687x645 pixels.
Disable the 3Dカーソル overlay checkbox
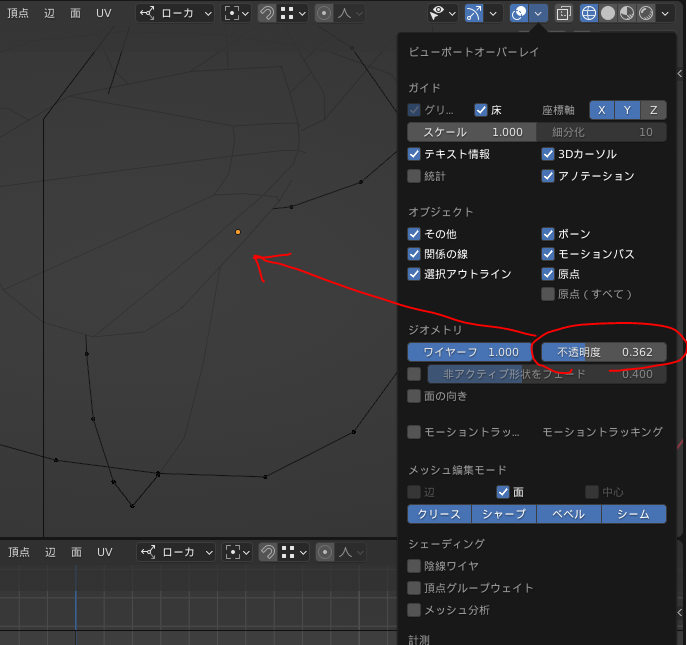pos(548,154)
